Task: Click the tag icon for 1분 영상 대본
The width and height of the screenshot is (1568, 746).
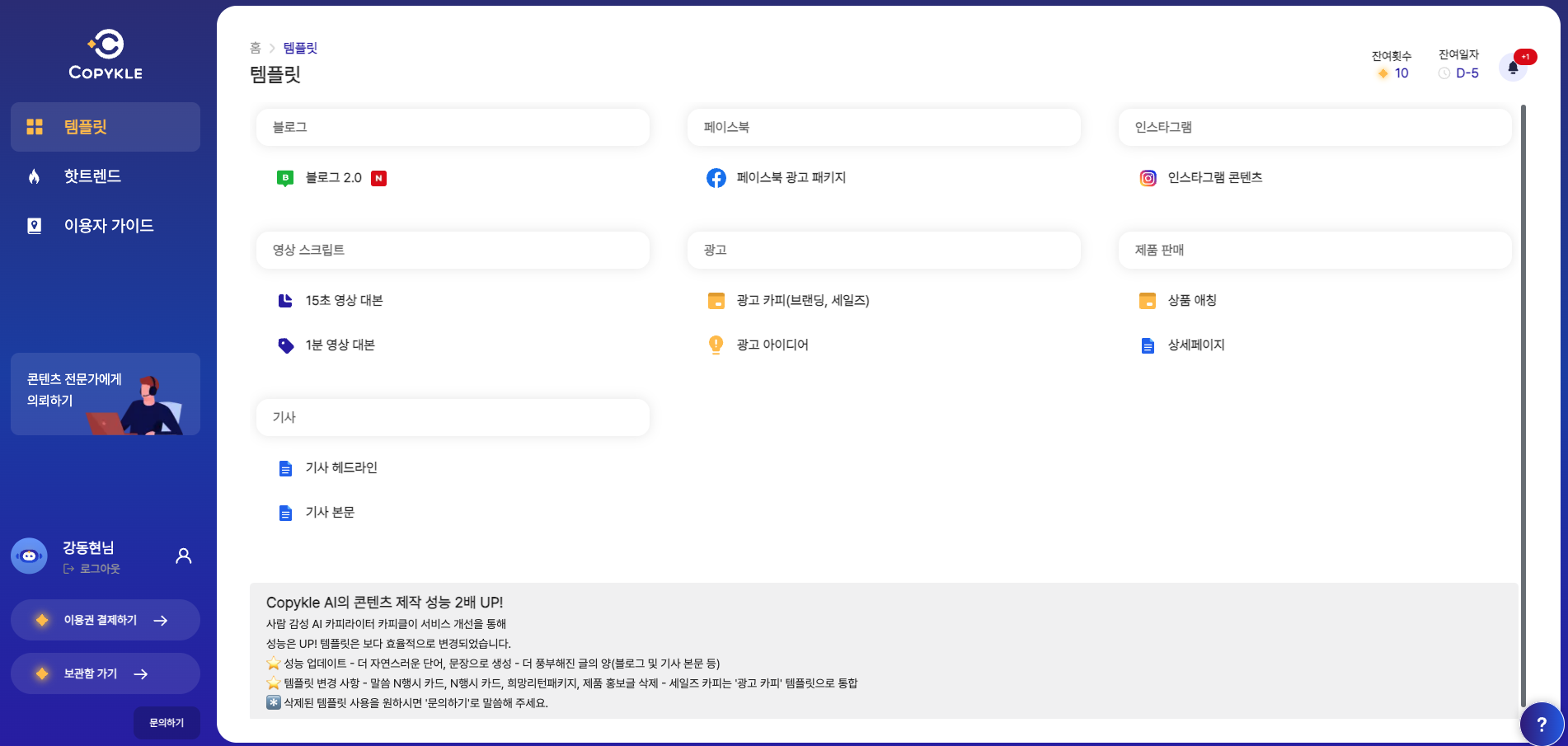Action: [285, 345]
